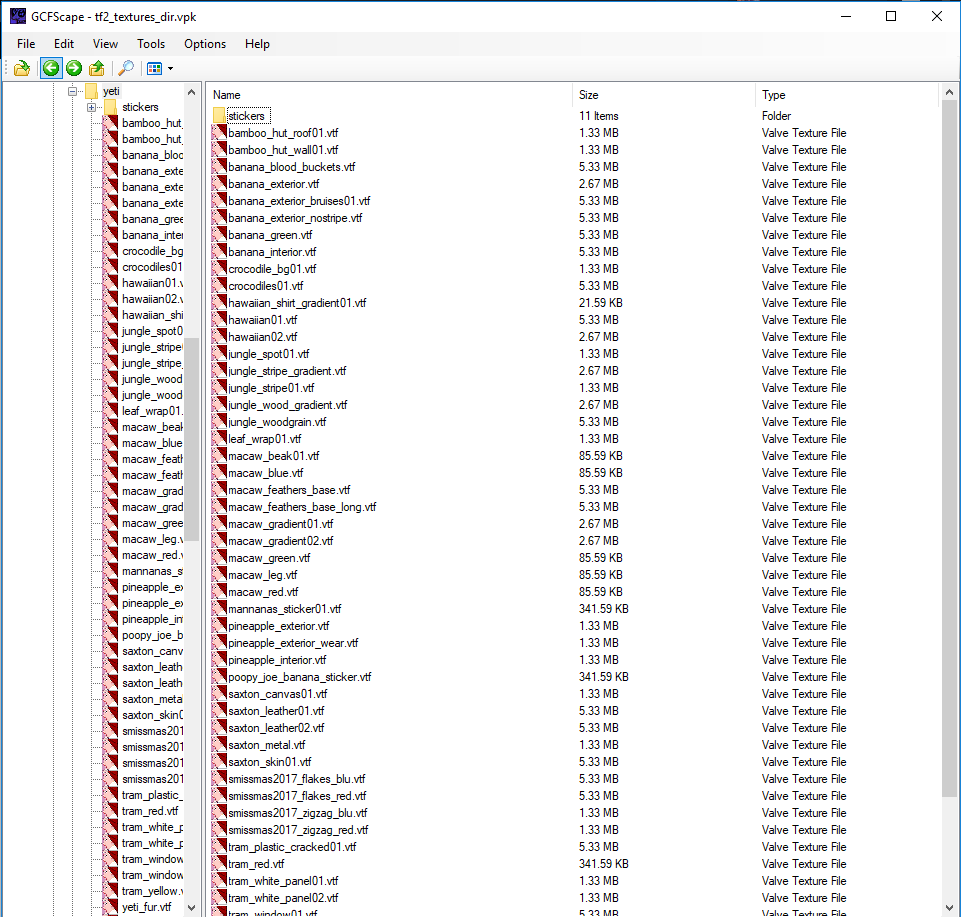This screenshot has width=961, height=917.
Task: Click the 11 Items size cell
Action: pyautogui.click(x=599, y=116)
